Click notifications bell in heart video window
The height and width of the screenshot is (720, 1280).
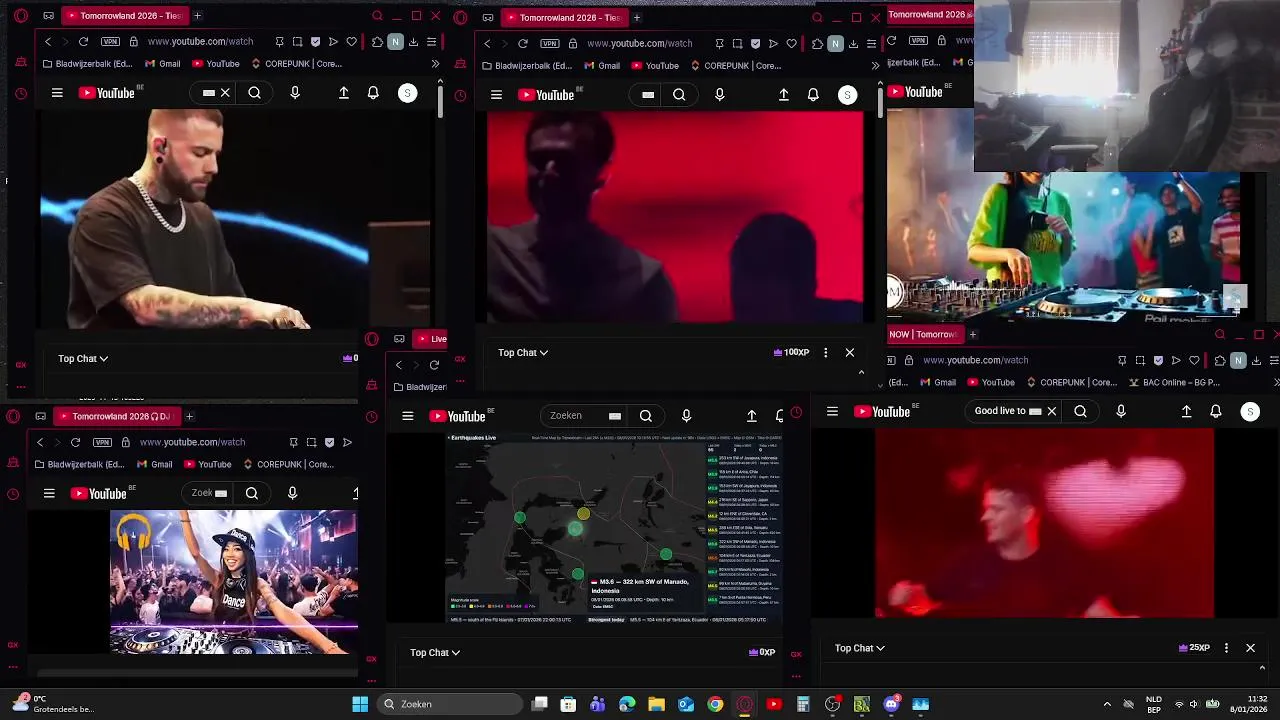1216,411
